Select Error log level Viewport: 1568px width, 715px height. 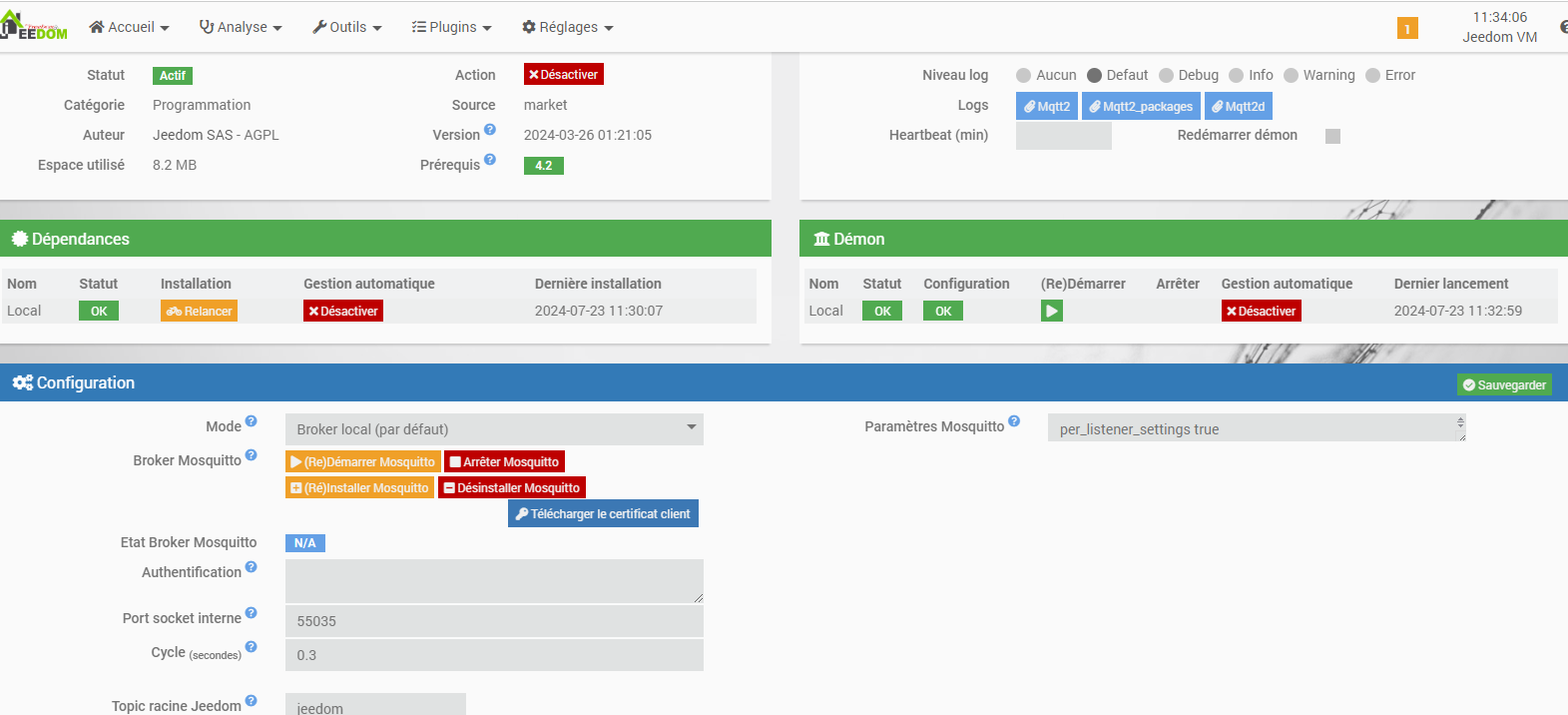(x=1372, y=75)
